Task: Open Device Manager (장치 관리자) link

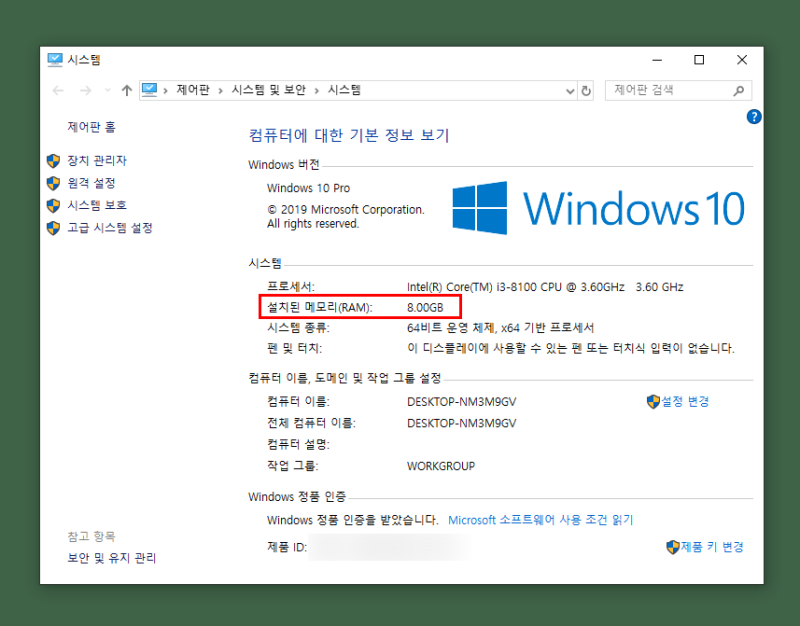Action: pyautogui.click(x=96, y=161)
